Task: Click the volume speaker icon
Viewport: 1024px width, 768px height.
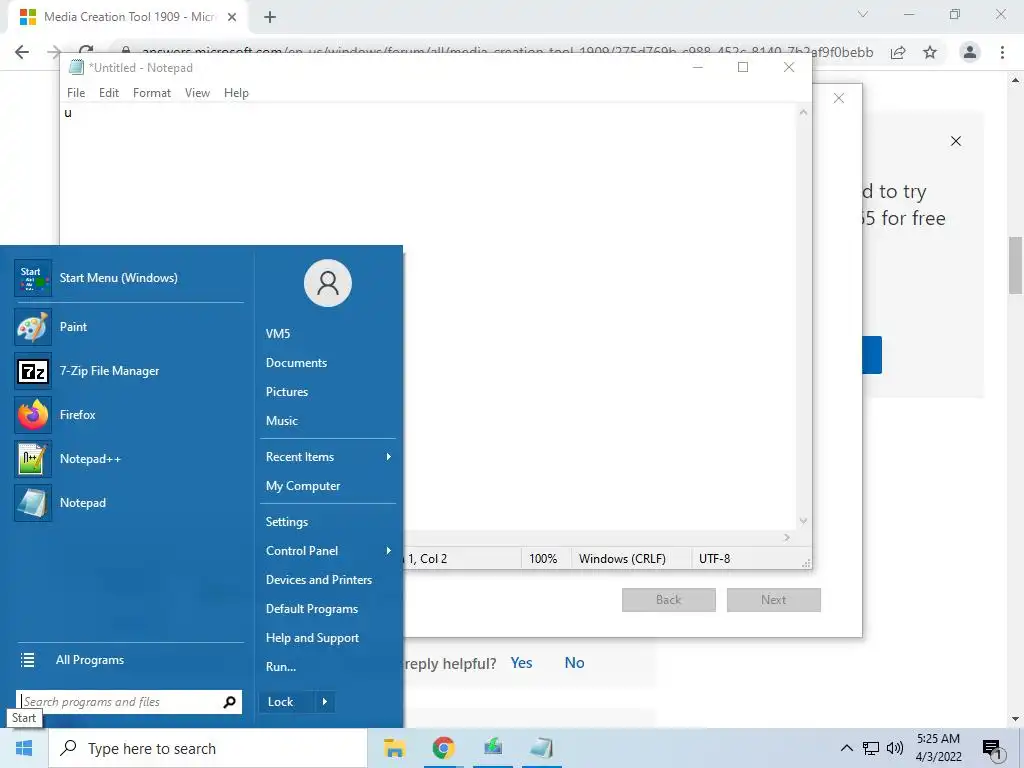Action: click(x=895, y=748)
